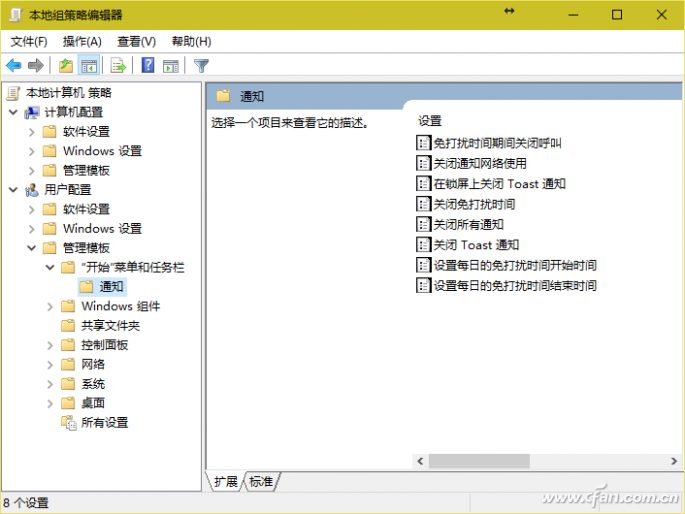Collapse 管理模板 under 用户配置
The width and height of the screenshot is (685, 514).
tap(31, 248)
